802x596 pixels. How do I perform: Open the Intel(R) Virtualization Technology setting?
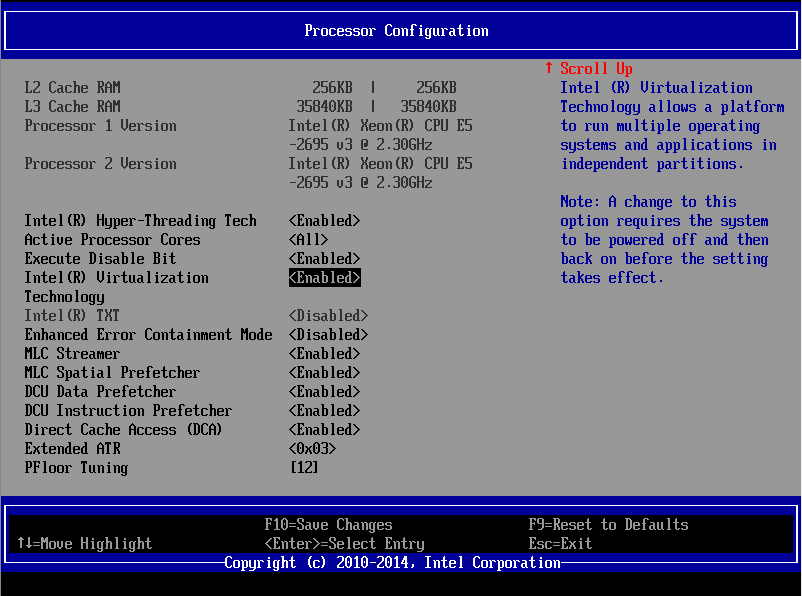tap(324, 277)
